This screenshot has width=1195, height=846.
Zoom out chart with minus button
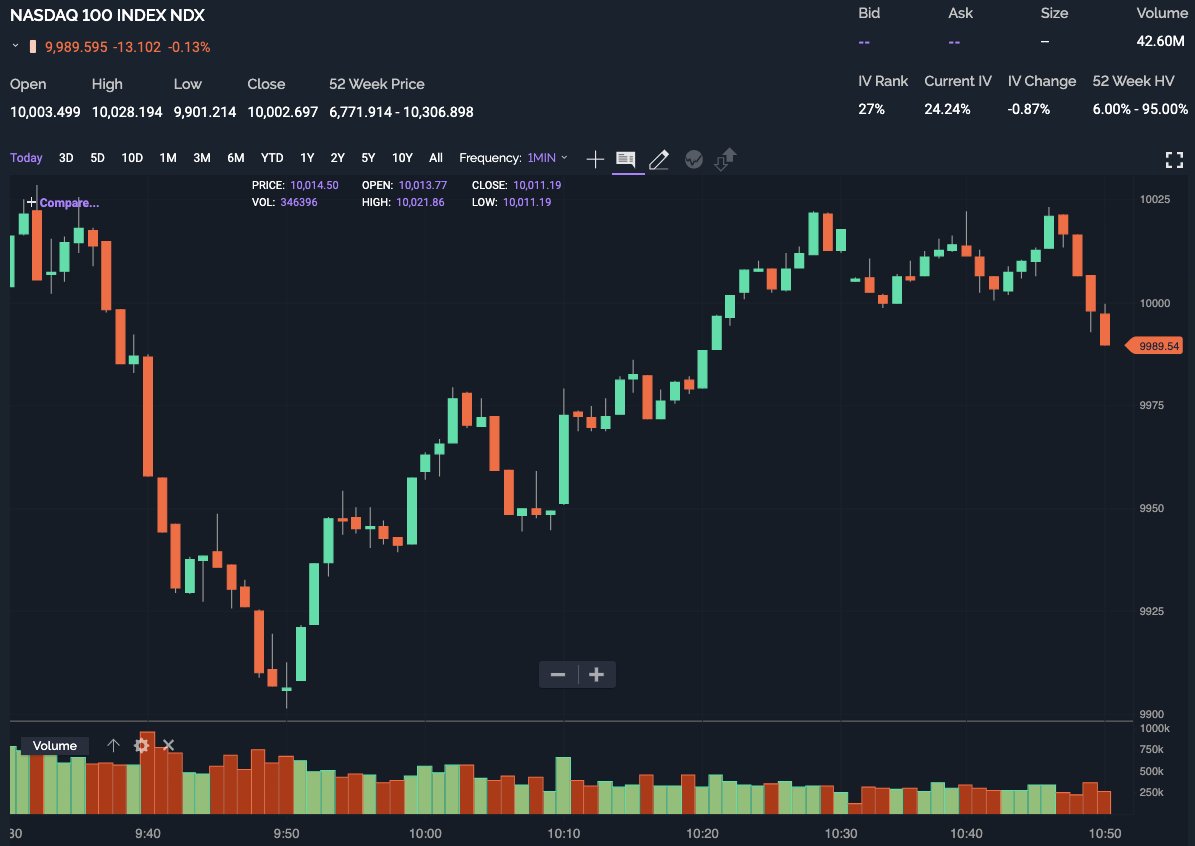coord(558,675)
